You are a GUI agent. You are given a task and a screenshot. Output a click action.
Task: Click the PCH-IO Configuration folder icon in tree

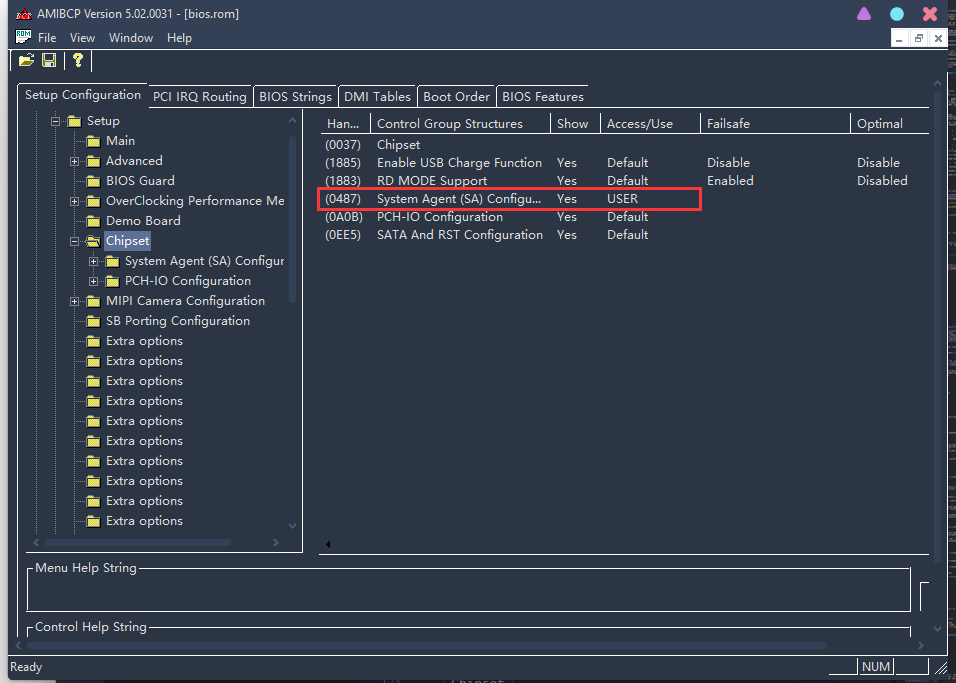(112, 281)
